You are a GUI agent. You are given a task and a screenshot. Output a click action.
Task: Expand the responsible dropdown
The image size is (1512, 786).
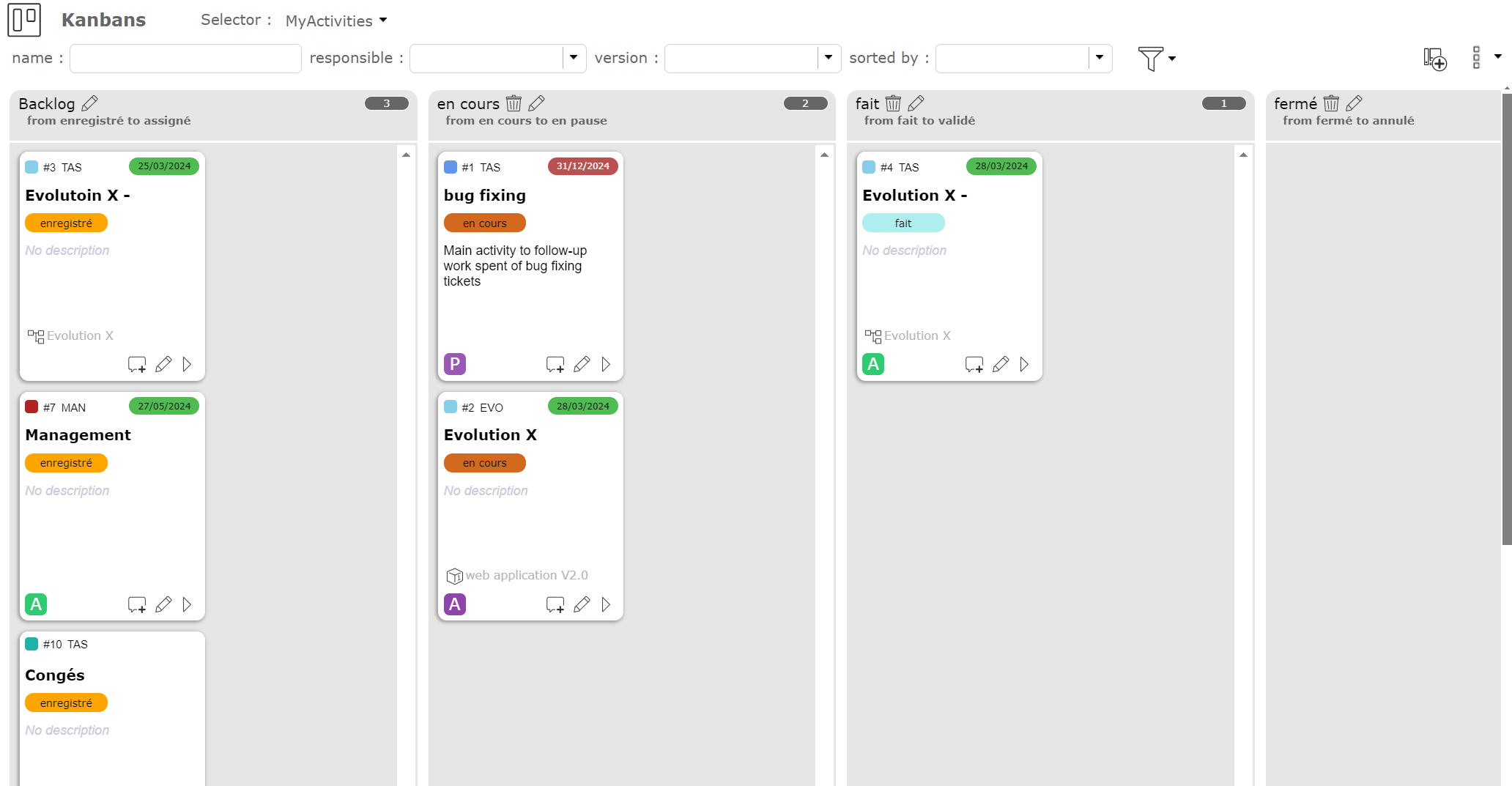click(x=574, y=58)
